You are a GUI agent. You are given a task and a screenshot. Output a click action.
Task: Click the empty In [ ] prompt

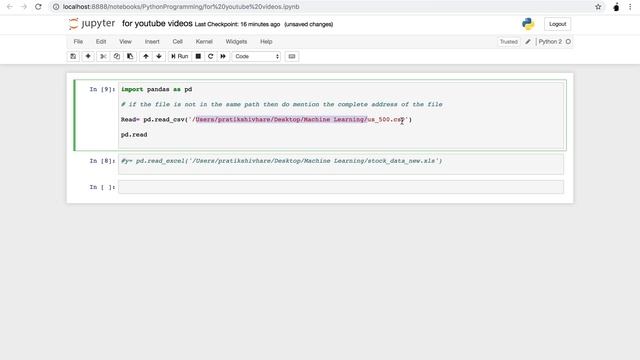(x=102, y=187)
